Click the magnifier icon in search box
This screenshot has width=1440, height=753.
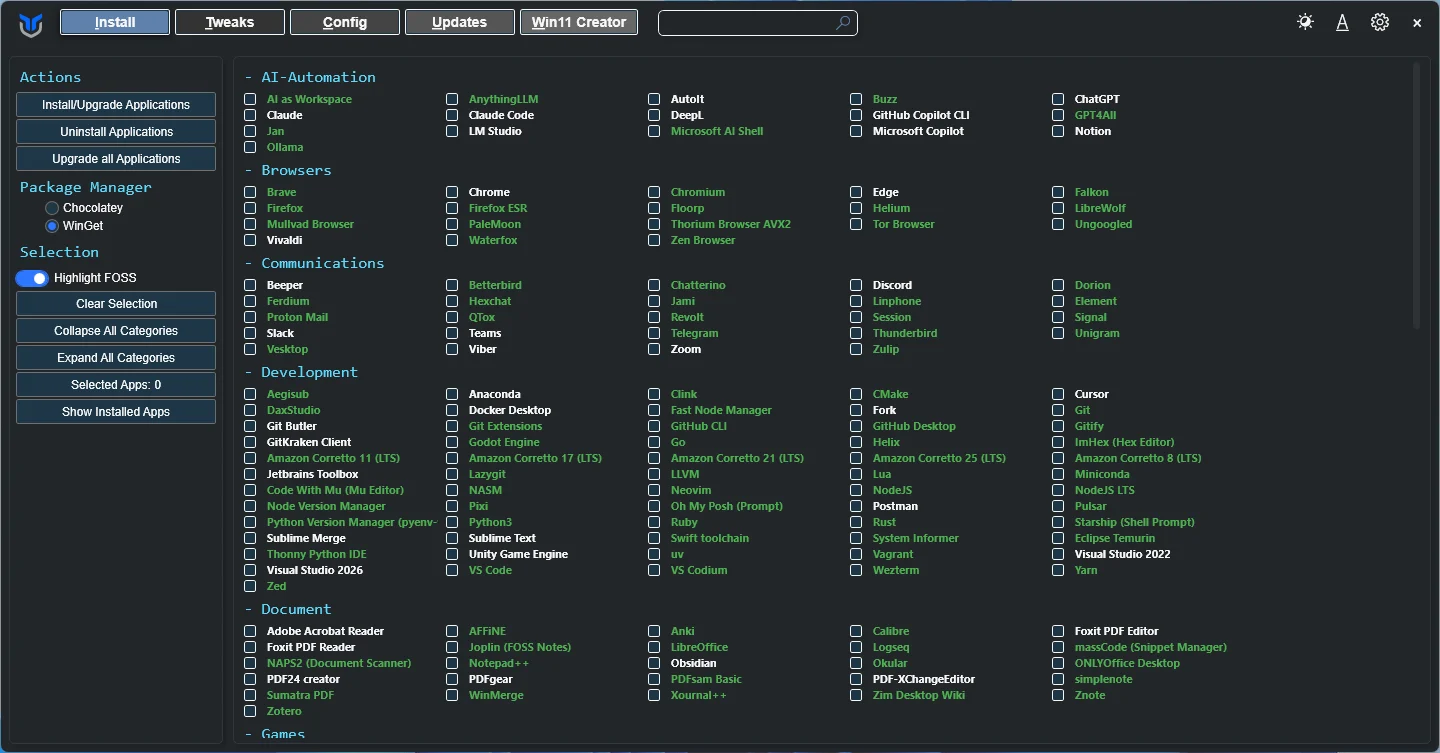pos(844,22)
